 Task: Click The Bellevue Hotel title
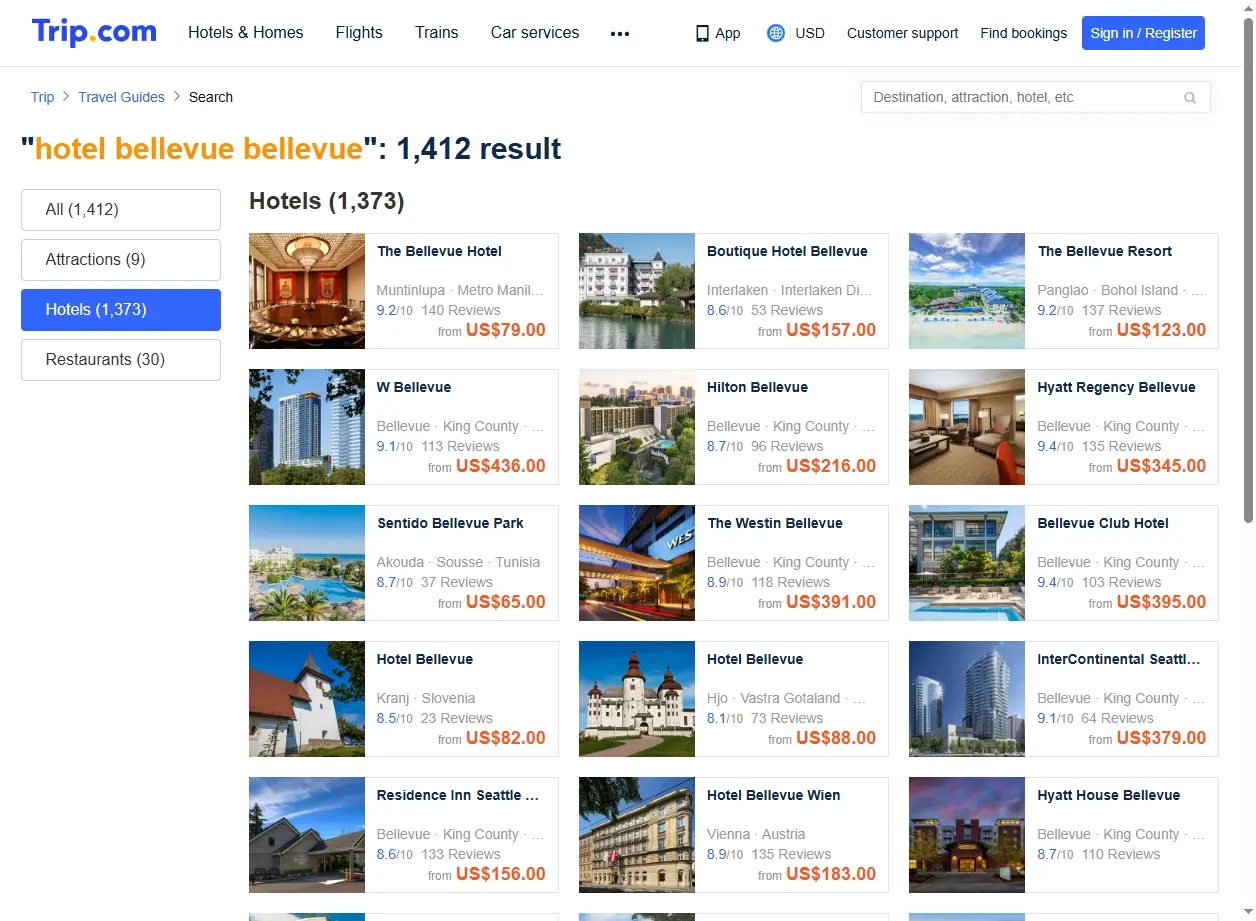click(x=439, y=252)
